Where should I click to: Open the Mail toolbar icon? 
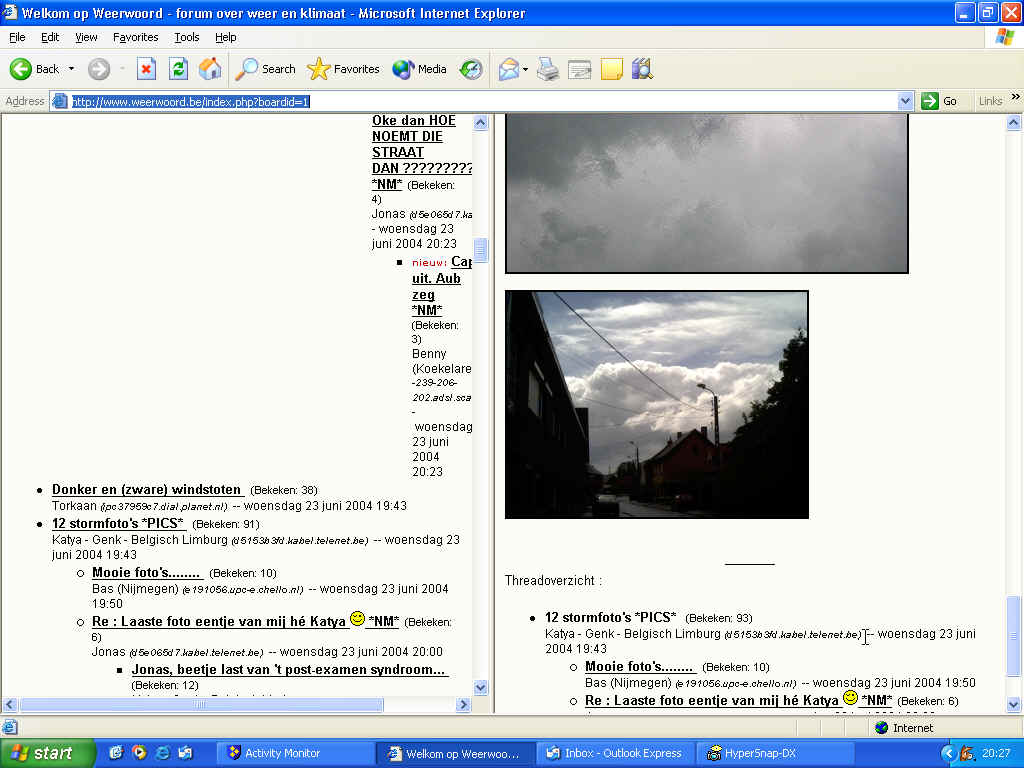pos(509,69)
